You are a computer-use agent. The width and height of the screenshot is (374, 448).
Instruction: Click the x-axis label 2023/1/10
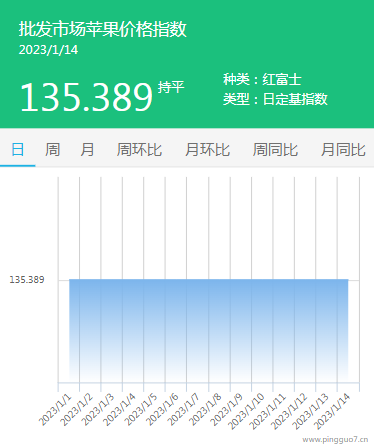pyautogui.click(x=246, y=411)
